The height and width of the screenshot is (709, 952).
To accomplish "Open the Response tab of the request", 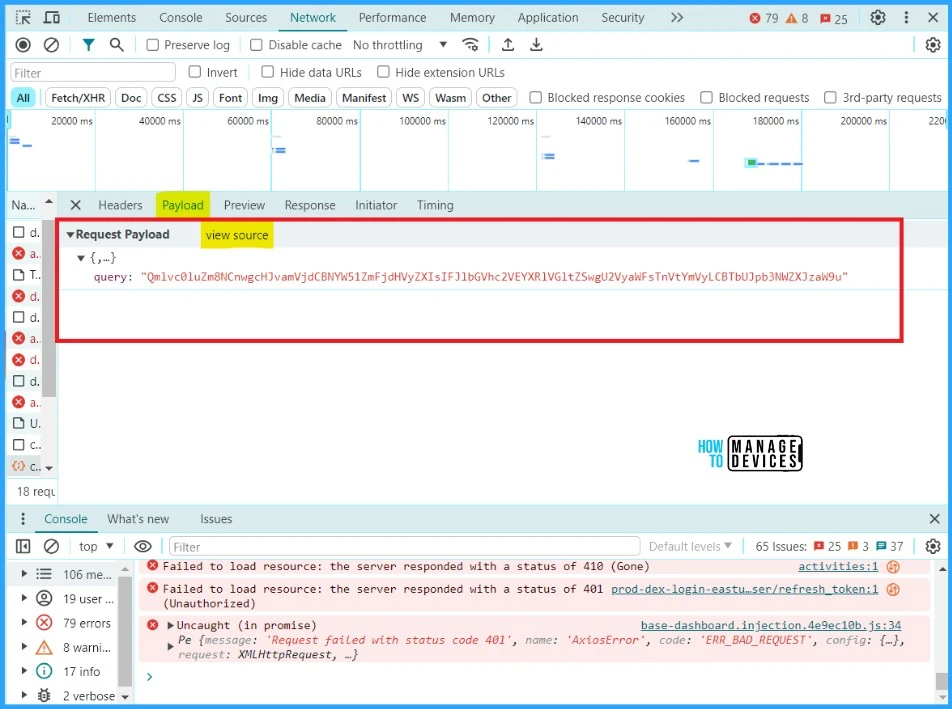I will 310,205.
